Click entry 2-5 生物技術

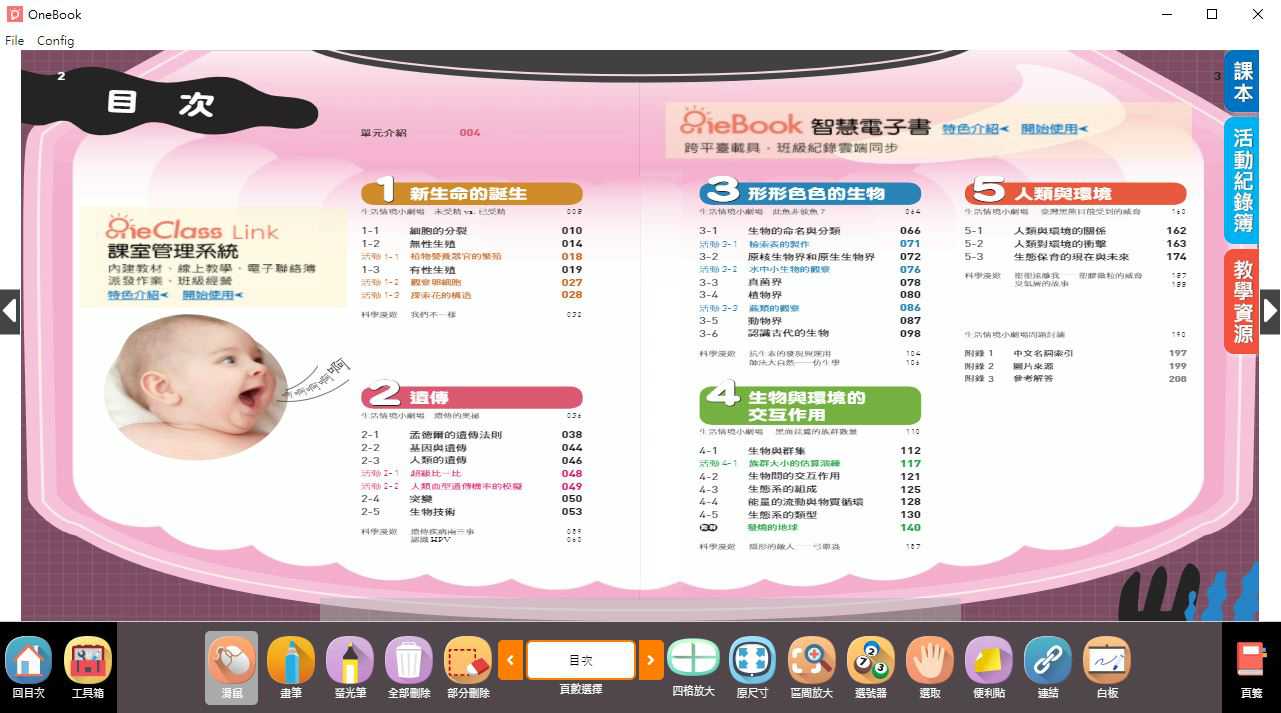point(472,512)
